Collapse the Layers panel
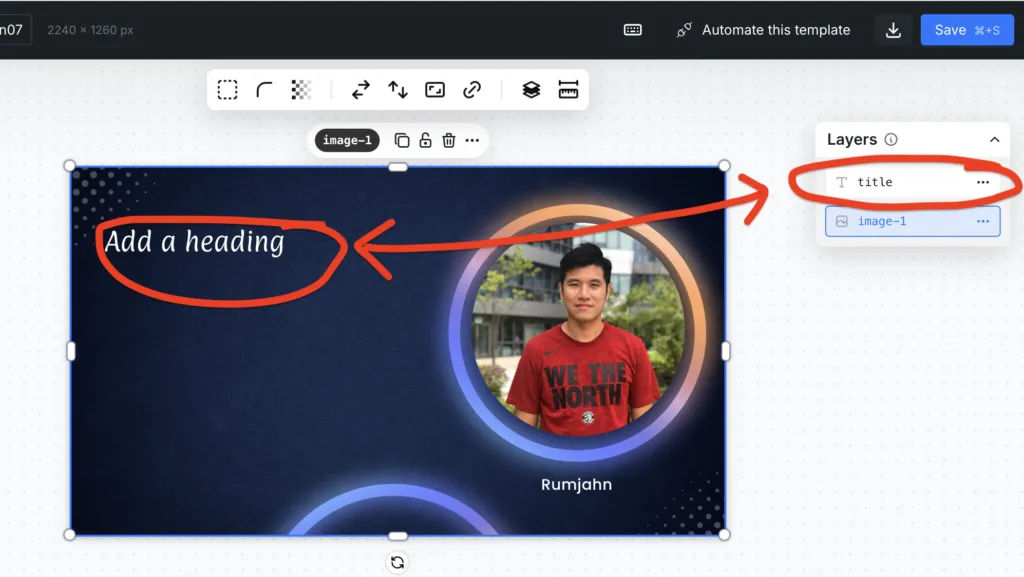The height and width of the screenshot is (577, 1024). click(x=994, y=140)
